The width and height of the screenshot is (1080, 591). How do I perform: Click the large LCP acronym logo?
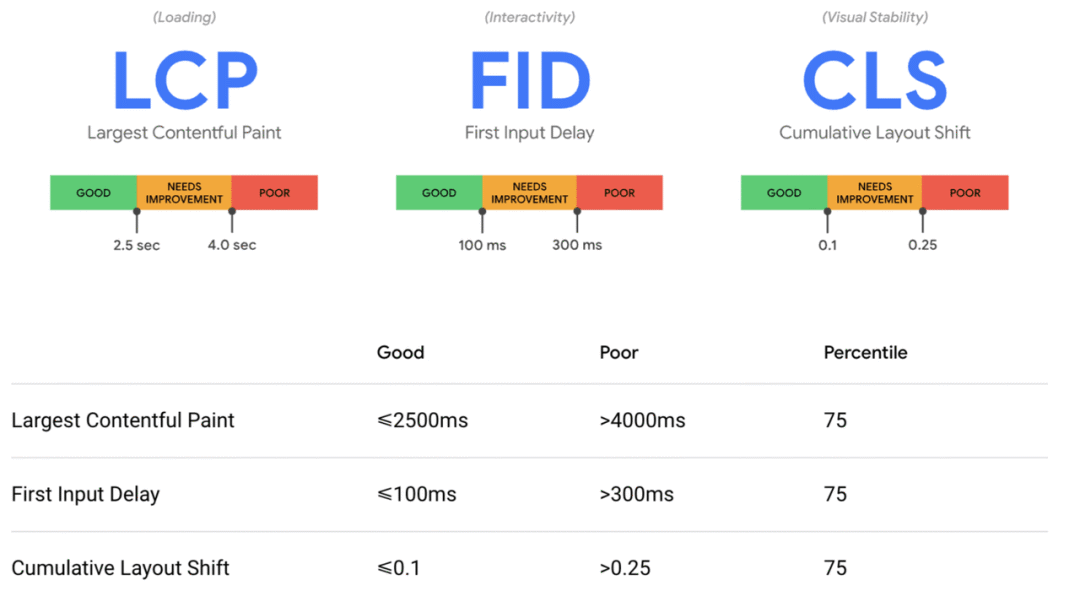point(185,81)
